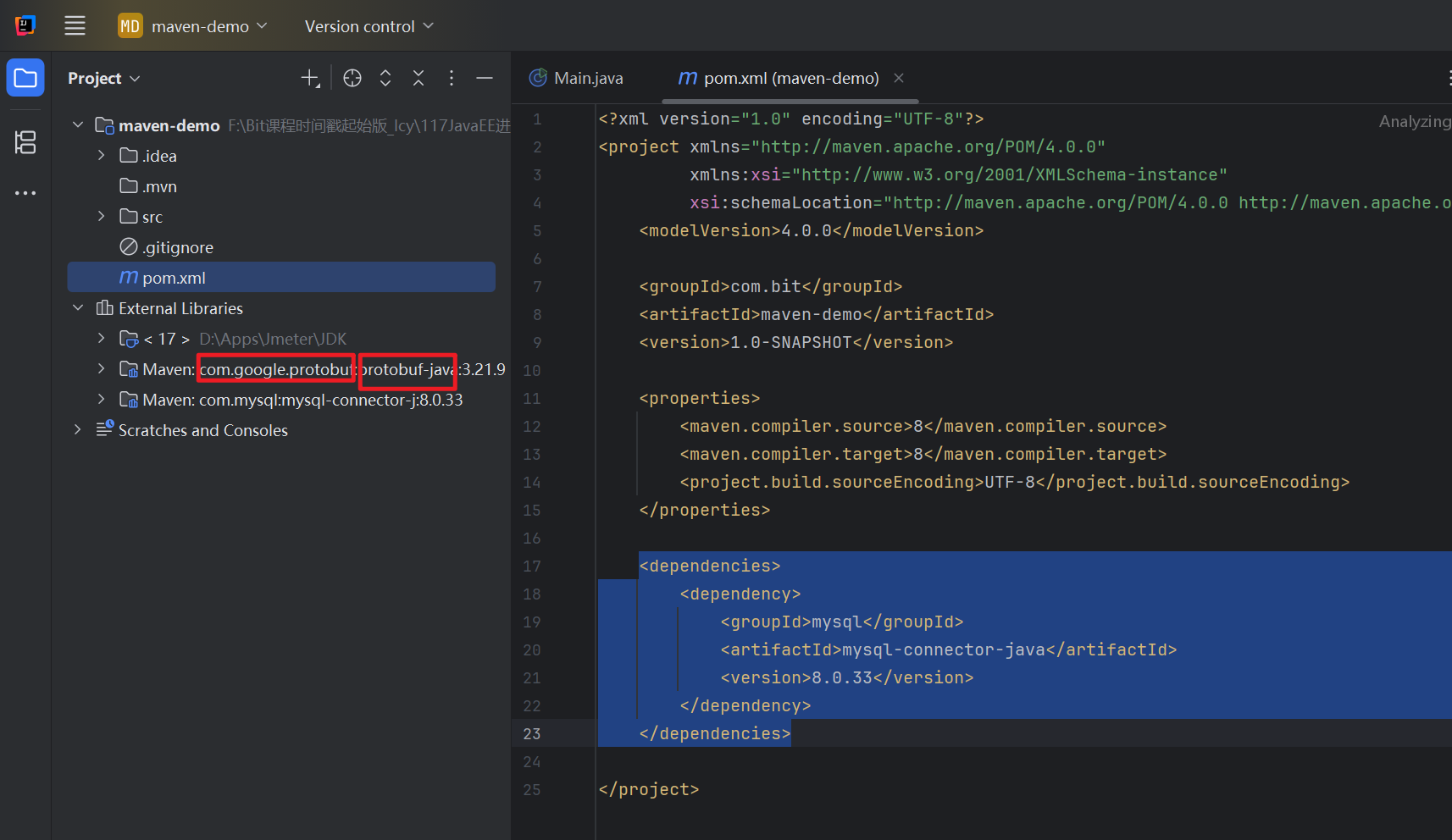
Task: Select the .mvn folder row
Action: [281, 185]
